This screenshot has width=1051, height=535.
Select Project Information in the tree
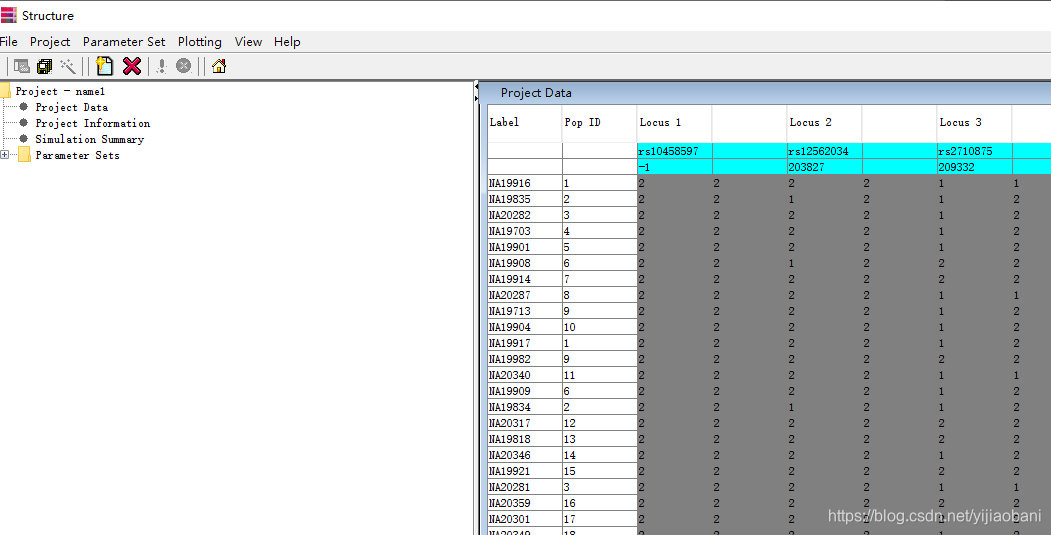point(92,123)
